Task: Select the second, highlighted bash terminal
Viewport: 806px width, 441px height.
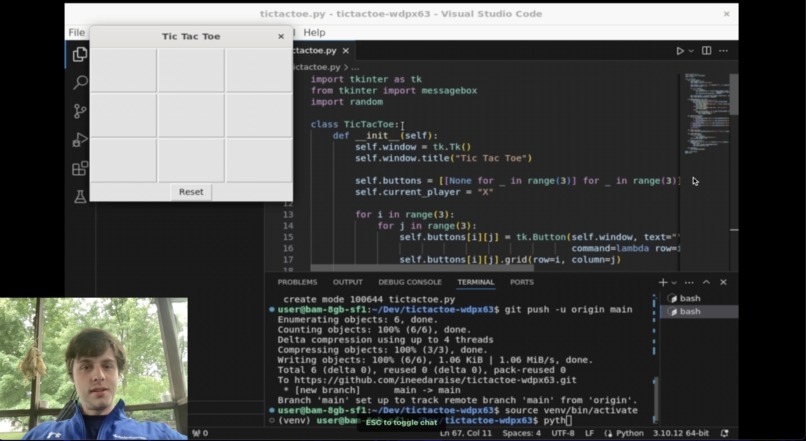Action: pyautogui.click(x=699, y=311)
